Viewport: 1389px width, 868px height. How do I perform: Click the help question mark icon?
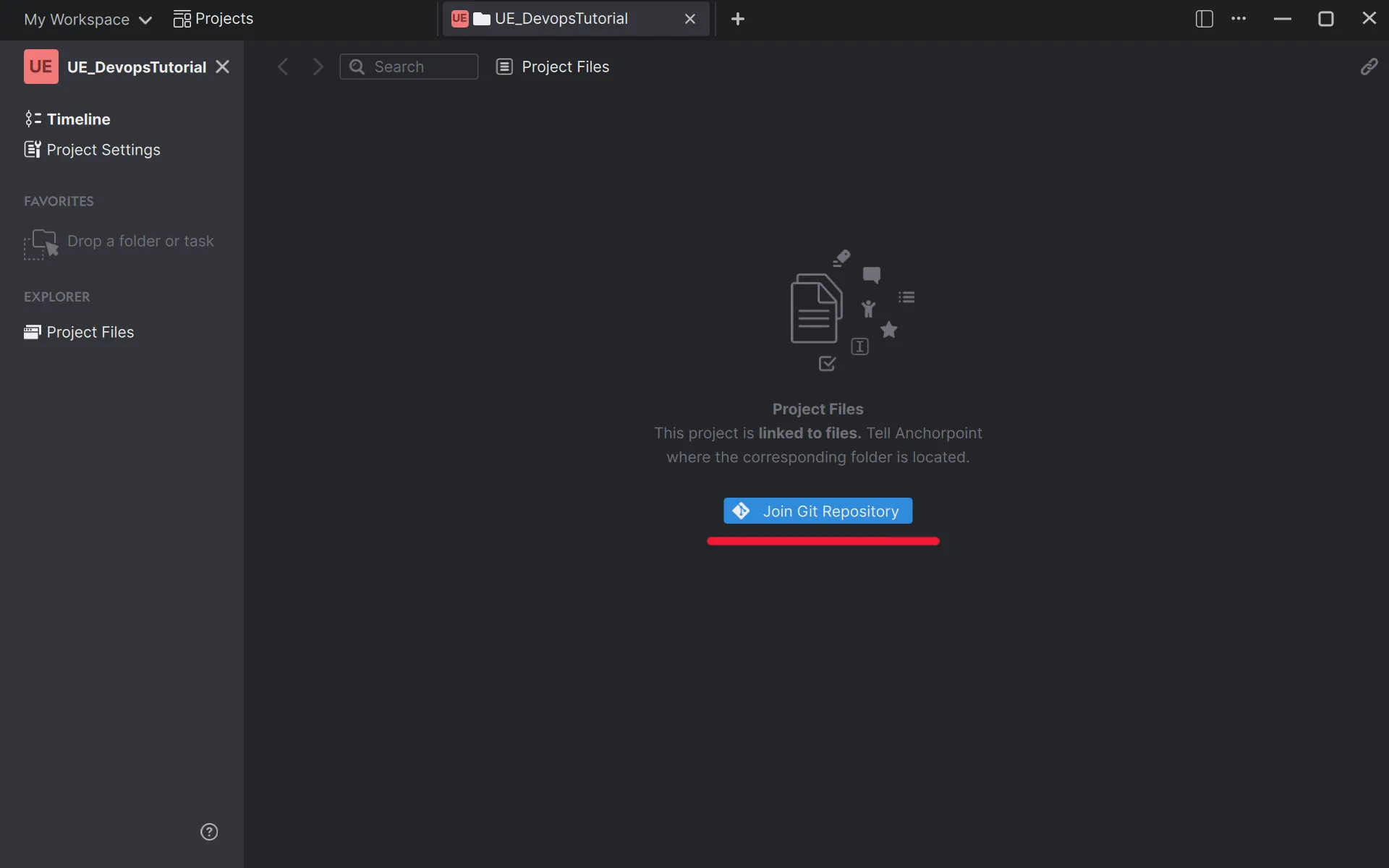point(209,832)
